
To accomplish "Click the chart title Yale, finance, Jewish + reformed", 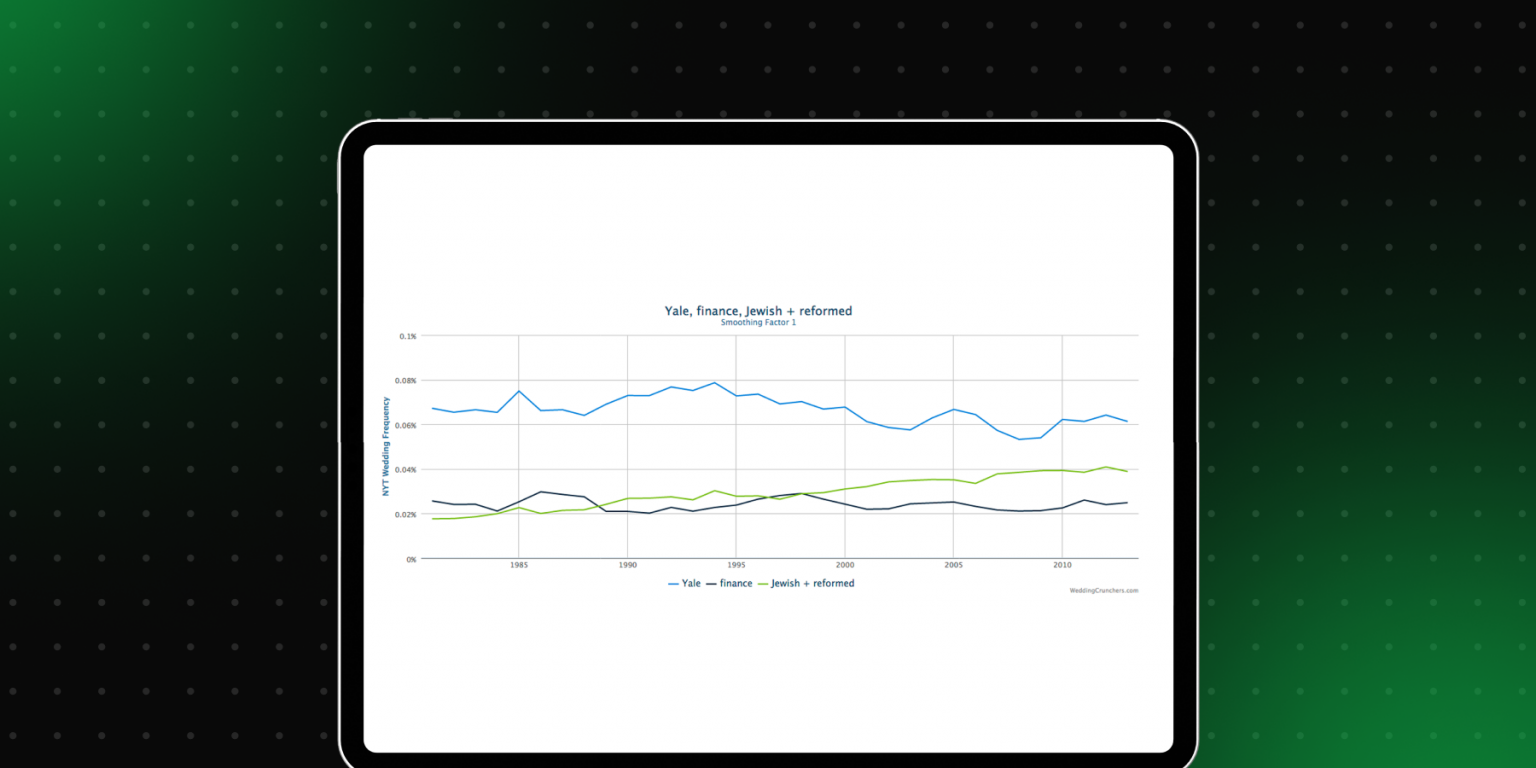I will [x=757, y=311].
